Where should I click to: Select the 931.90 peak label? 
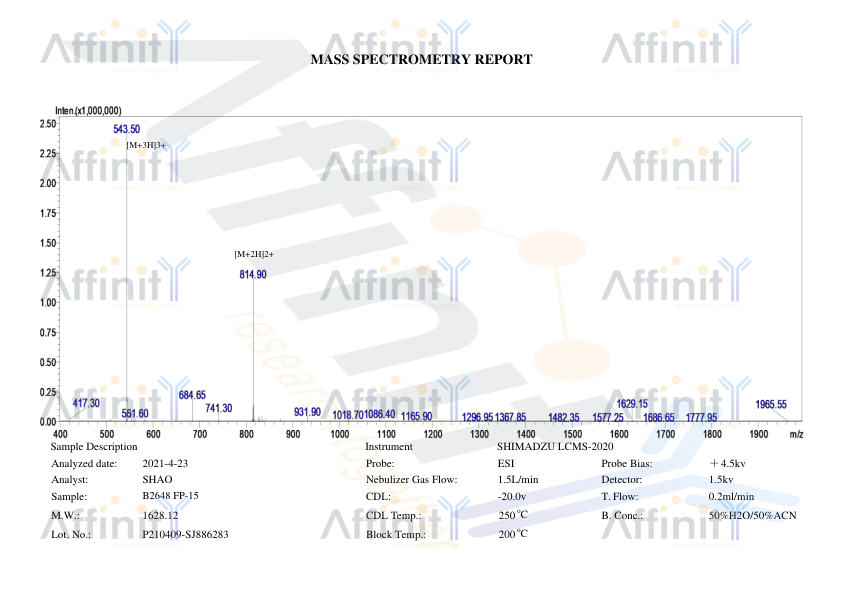tap(307, 412)
